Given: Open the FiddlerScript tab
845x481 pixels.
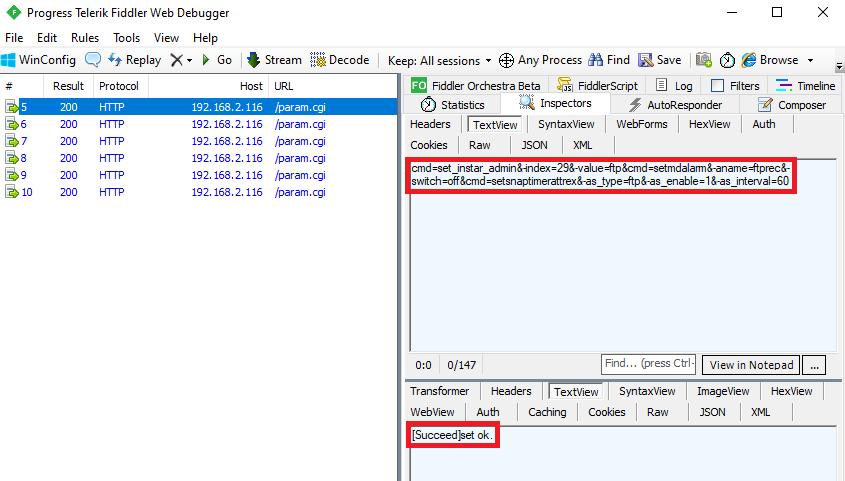Looking at the screenshot, I should click(x=597, y=86).
